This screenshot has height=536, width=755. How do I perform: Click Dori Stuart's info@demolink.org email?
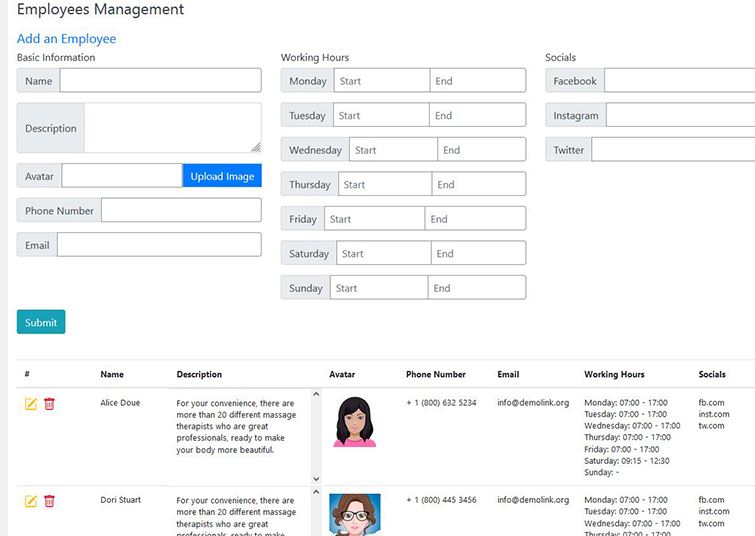pyautogui.click(x=533, y=500)
